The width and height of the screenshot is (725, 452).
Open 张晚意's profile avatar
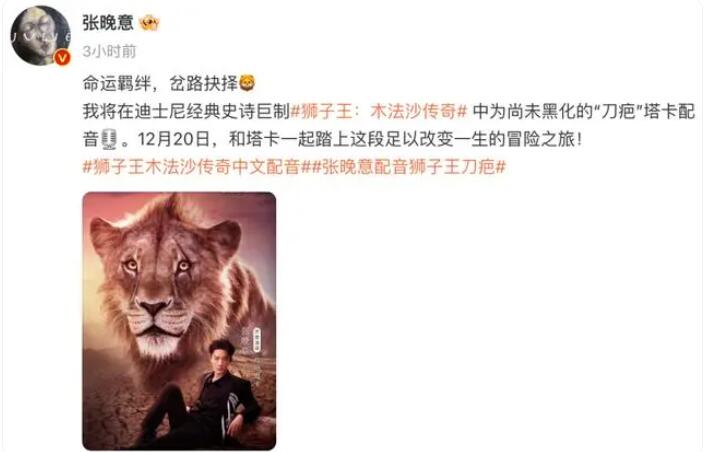click(40, 35)
